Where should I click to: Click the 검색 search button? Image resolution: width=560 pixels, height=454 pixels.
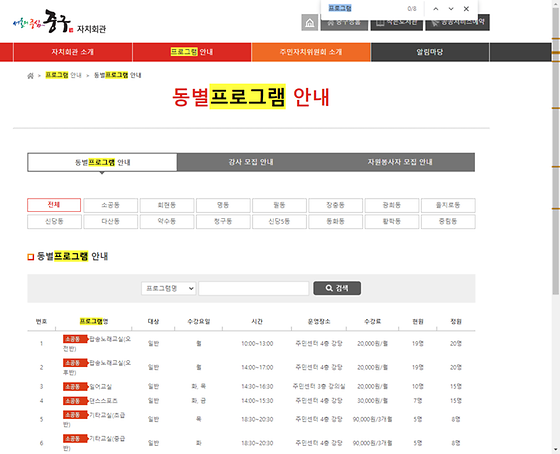pyautogui.click(x=337, y=288)
